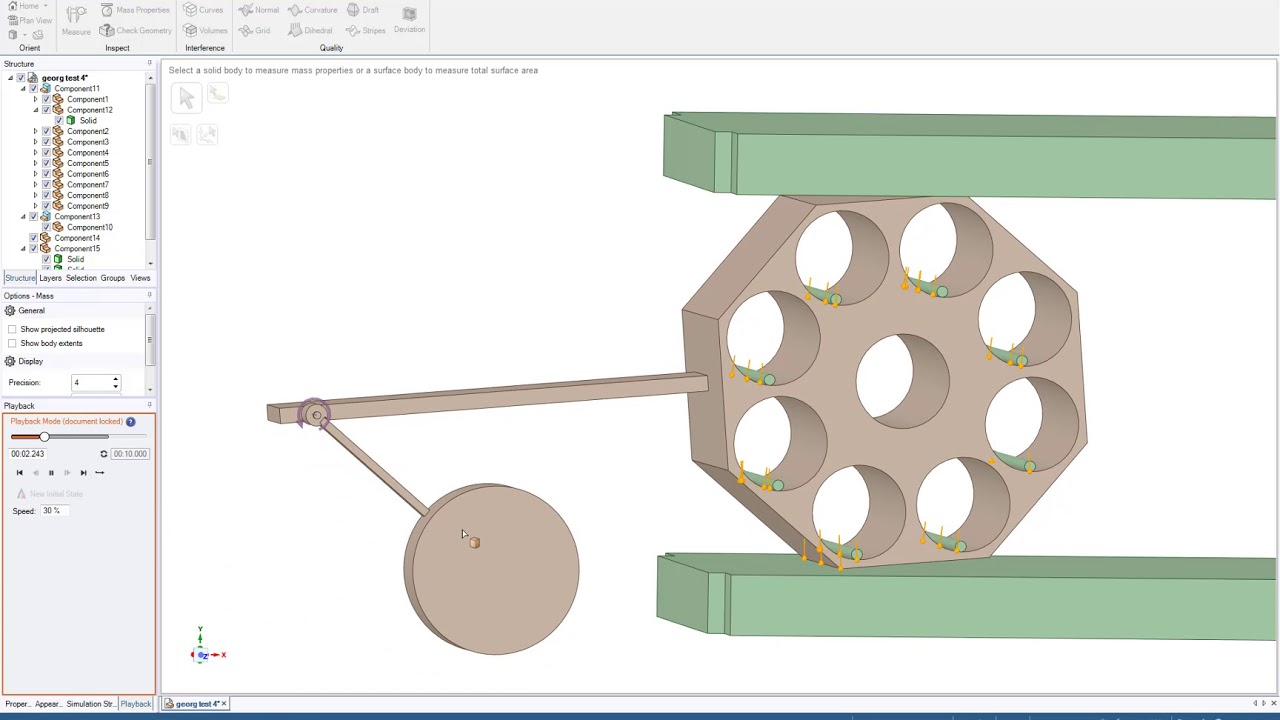The height and width of the screenshot is (720, 1280).
Task: Switch to the Groups tab
Action: click(x=112, y=278)
